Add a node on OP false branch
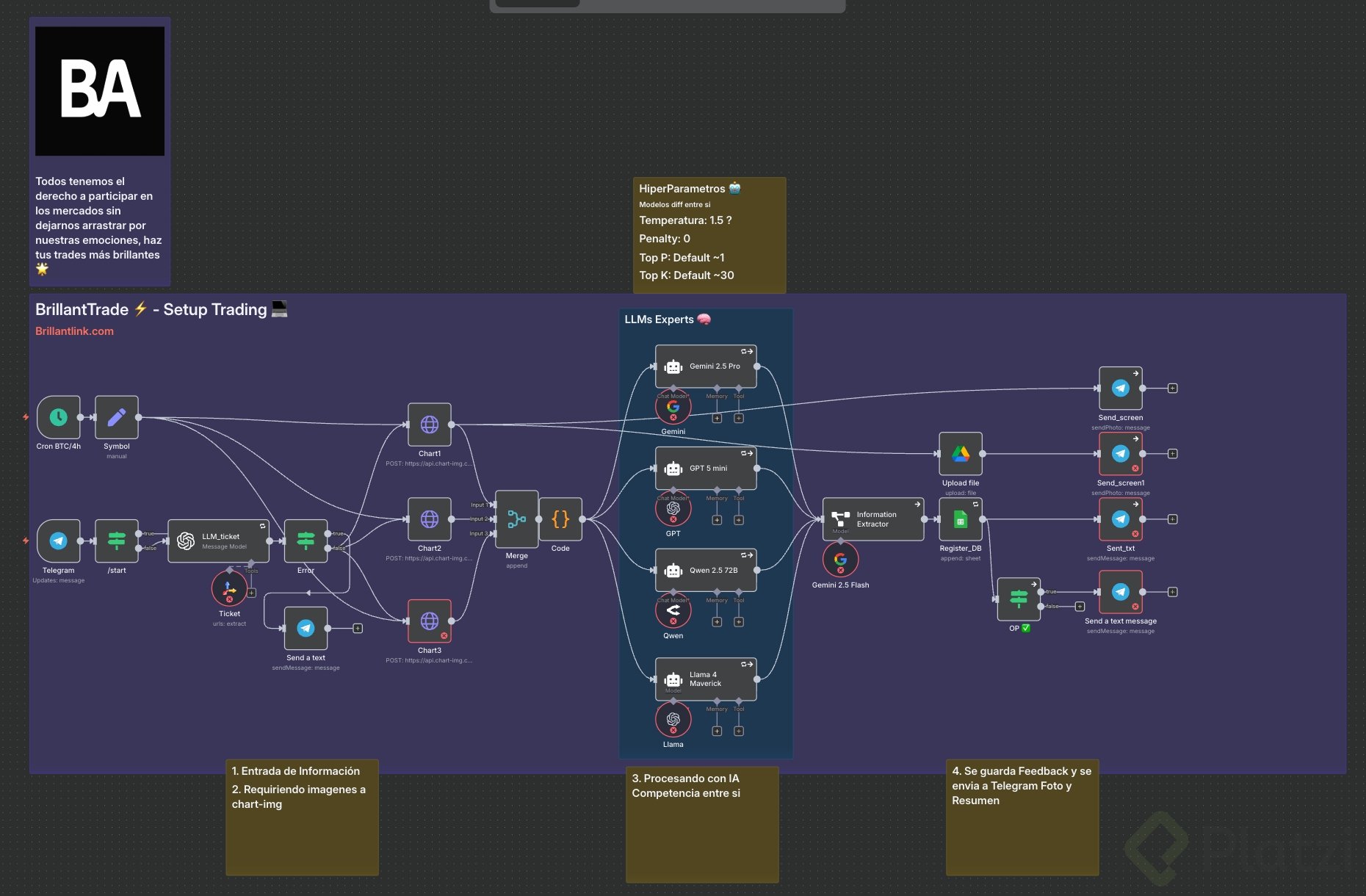The image size is (1366, 896). [x=1080, y=607]
